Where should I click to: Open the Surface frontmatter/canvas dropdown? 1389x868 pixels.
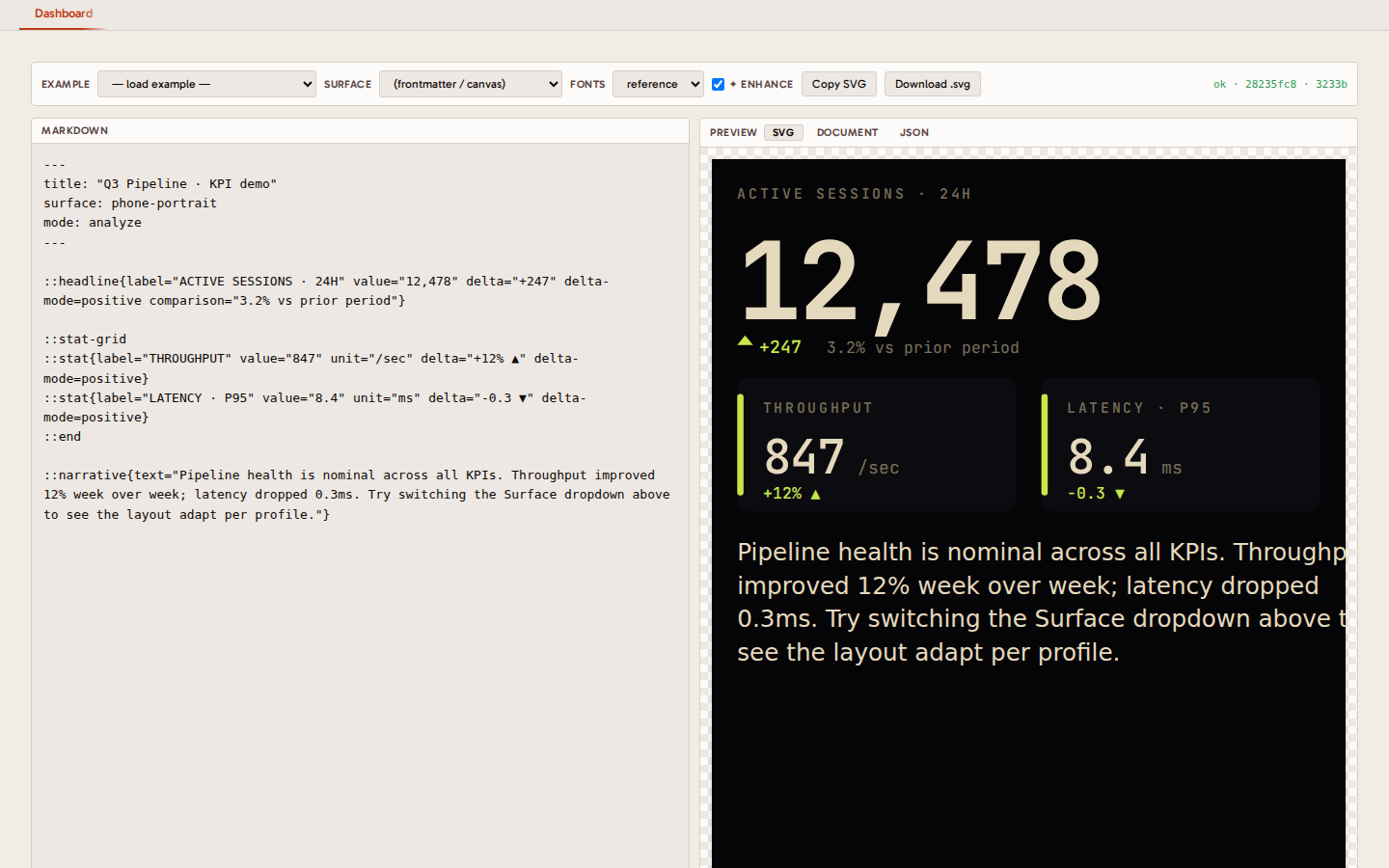(471, 84)
